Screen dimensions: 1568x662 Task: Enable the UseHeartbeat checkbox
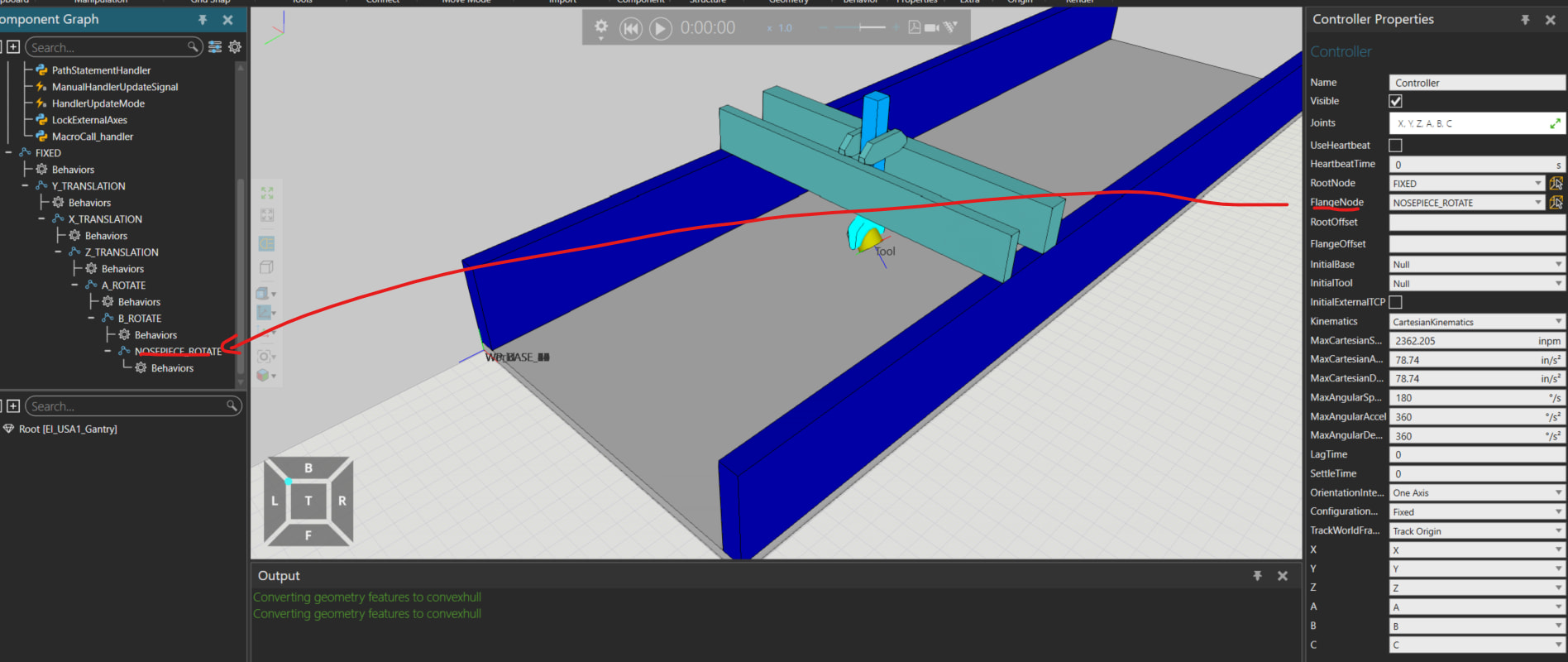[1396, 146]
